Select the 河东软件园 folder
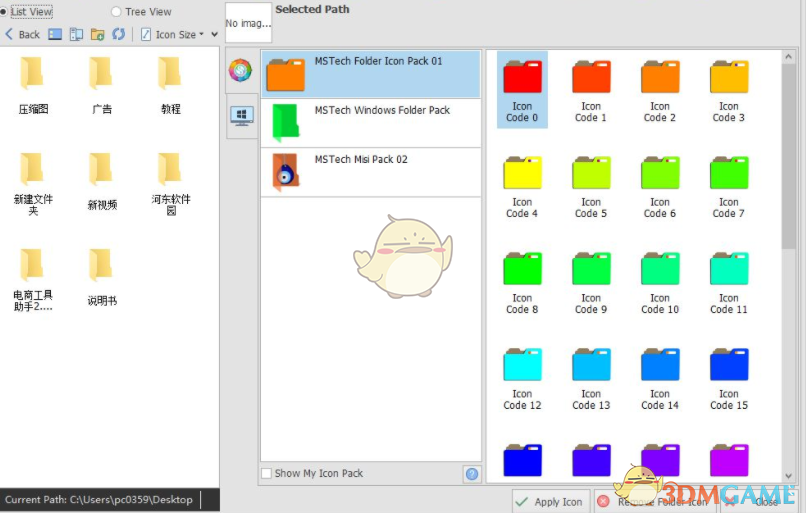This screenshot has width=806, height=513. coord(171,184)
